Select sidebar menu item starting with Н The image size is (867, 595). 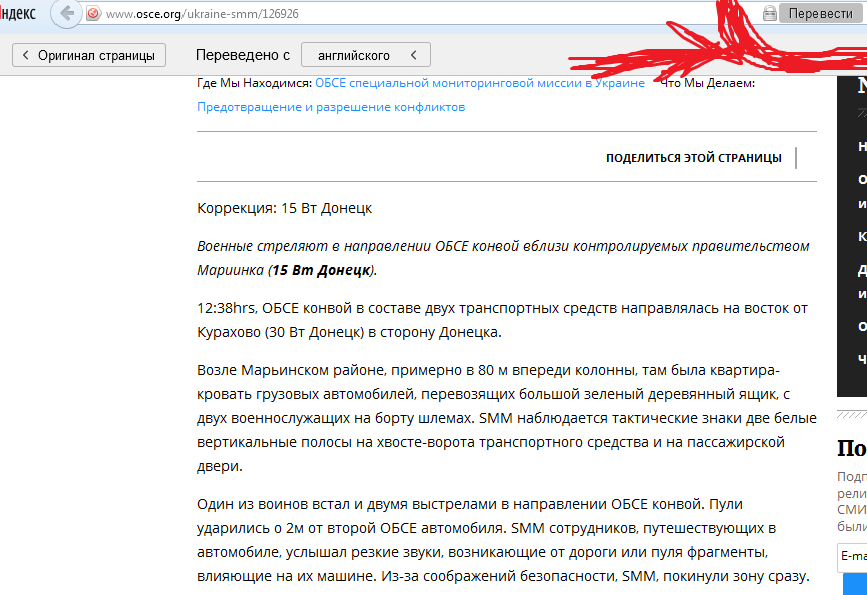861,146
